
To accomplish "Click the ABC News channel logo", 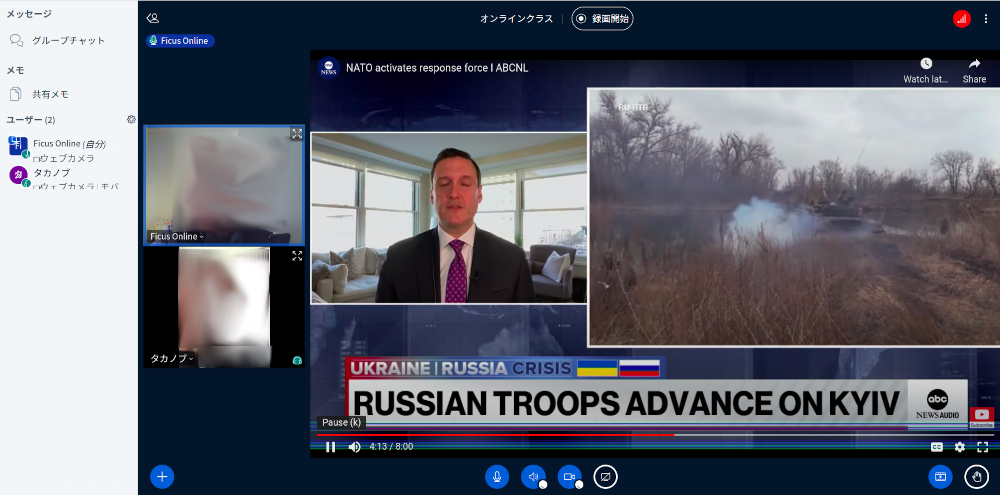I will pyautogui.click(x=328, y=68).
